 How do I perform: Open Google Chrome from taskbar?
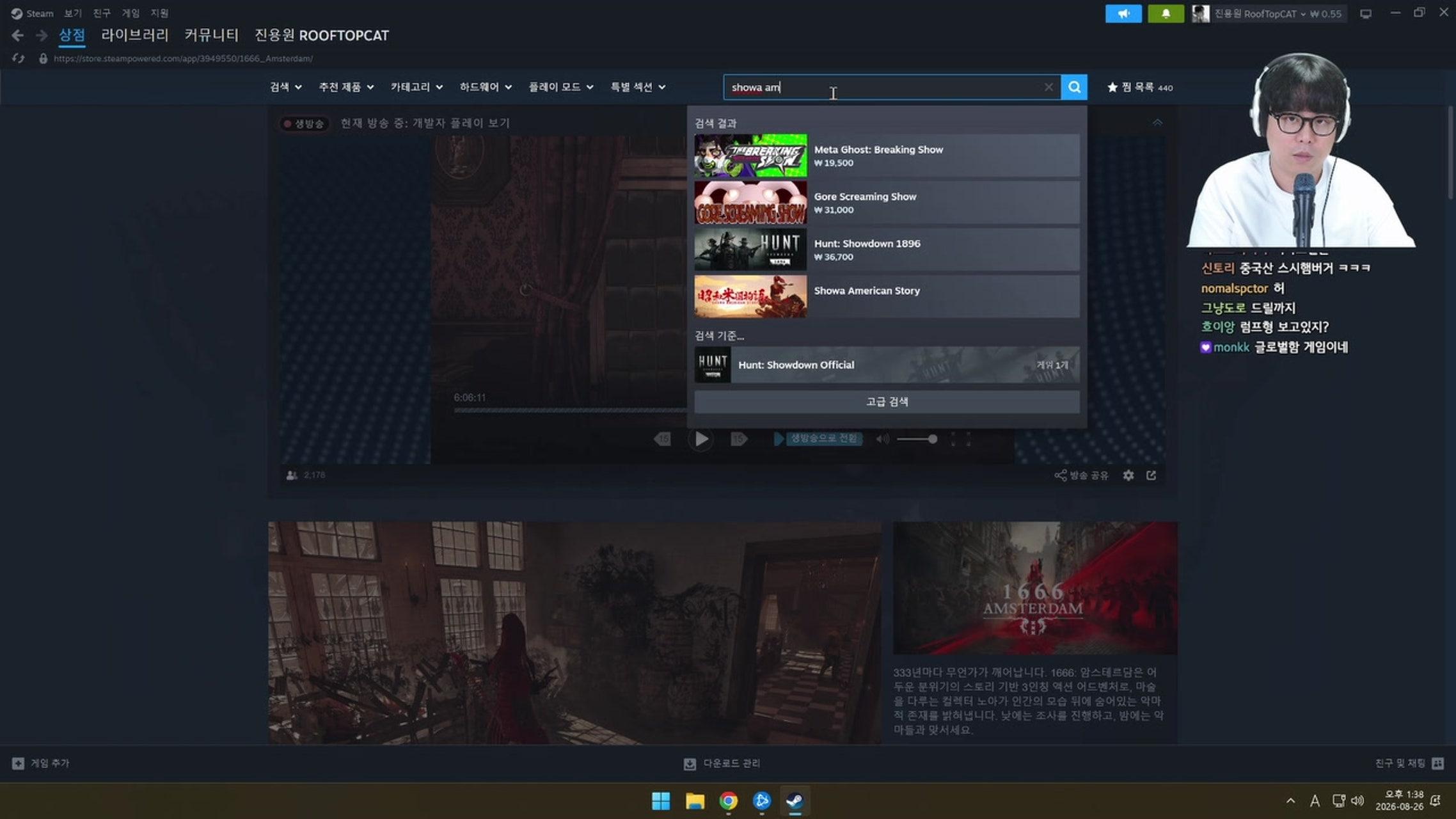coord(728,800)
